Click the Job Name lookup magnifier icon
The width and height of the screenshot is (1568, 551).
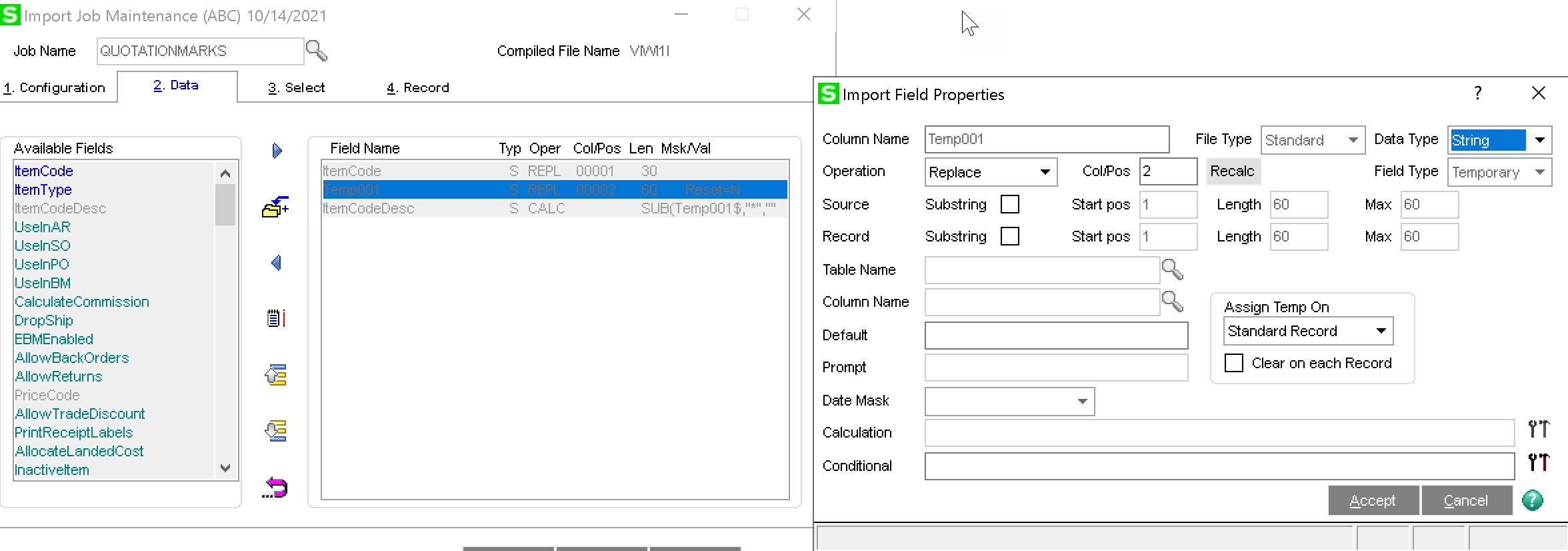click(316, 51)
